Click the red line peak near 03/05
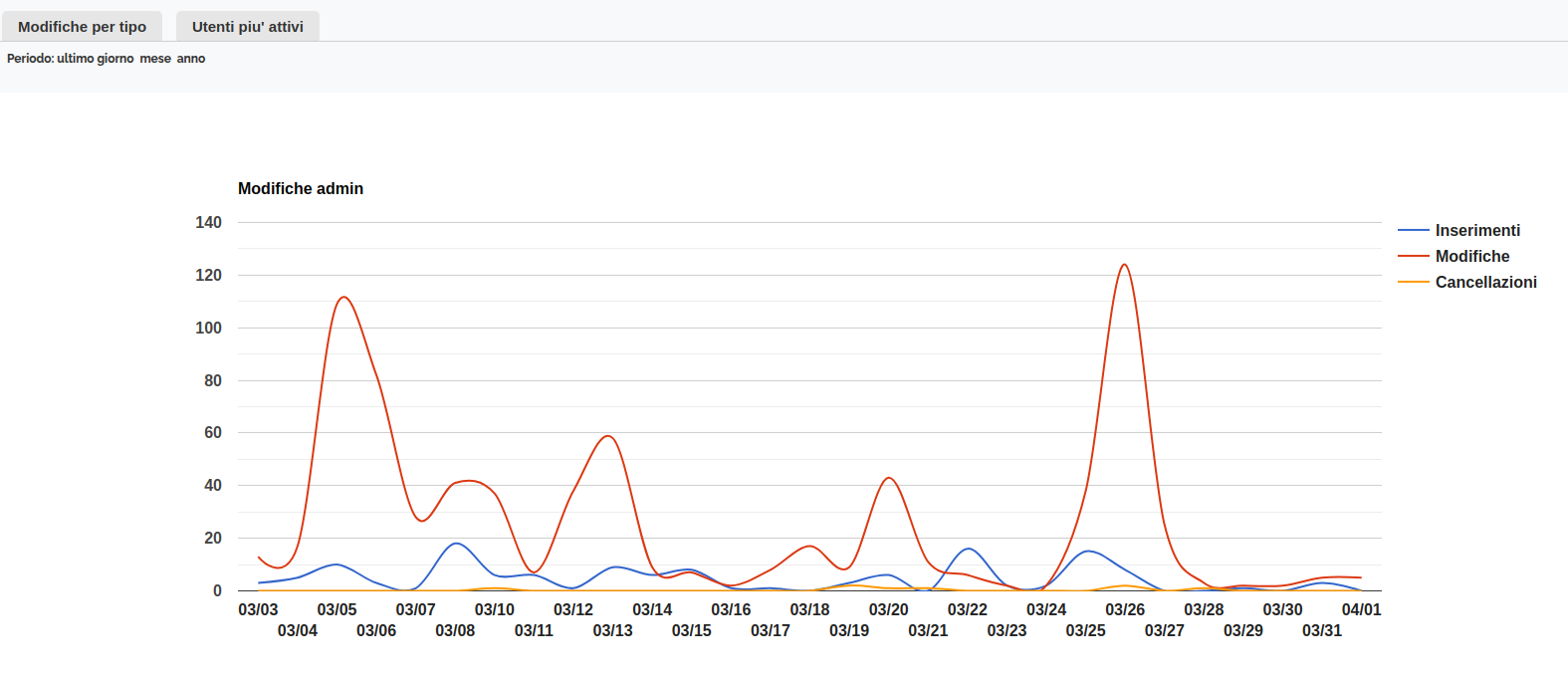This screenshot has width=1568, height=679. (x=343, y=297)
